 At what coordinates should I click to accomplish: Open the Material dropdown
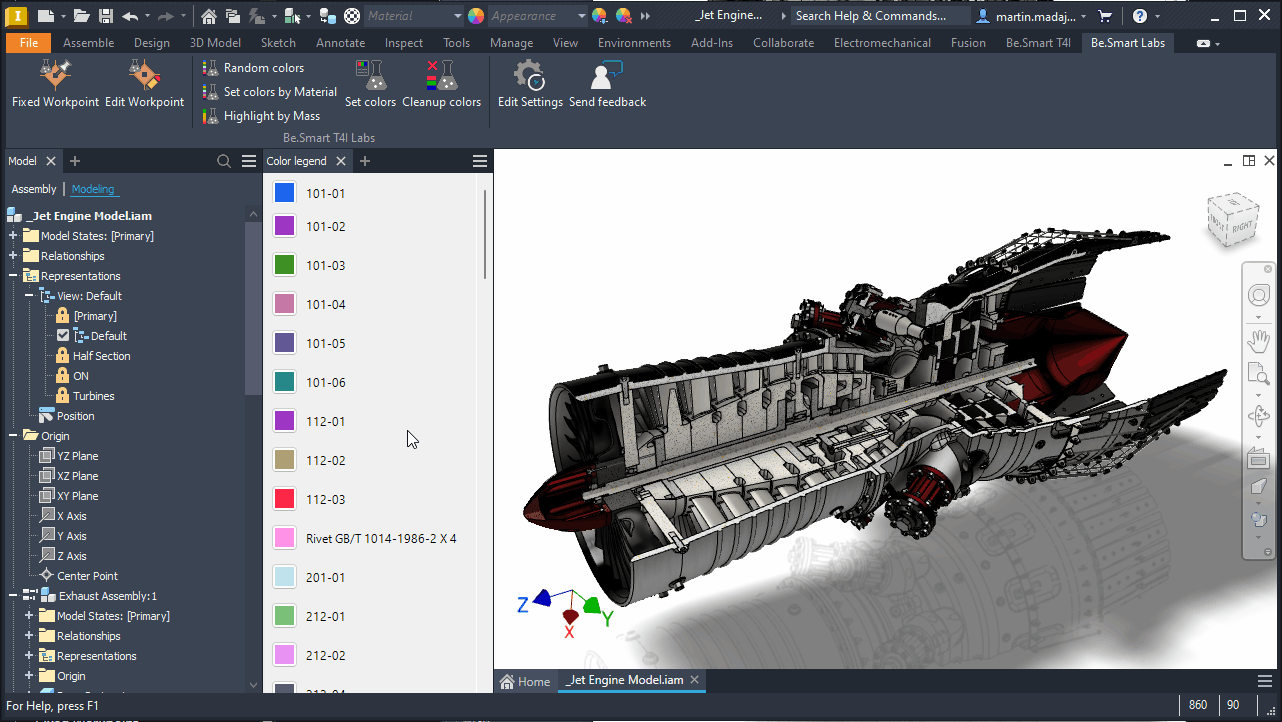[457, 16]
